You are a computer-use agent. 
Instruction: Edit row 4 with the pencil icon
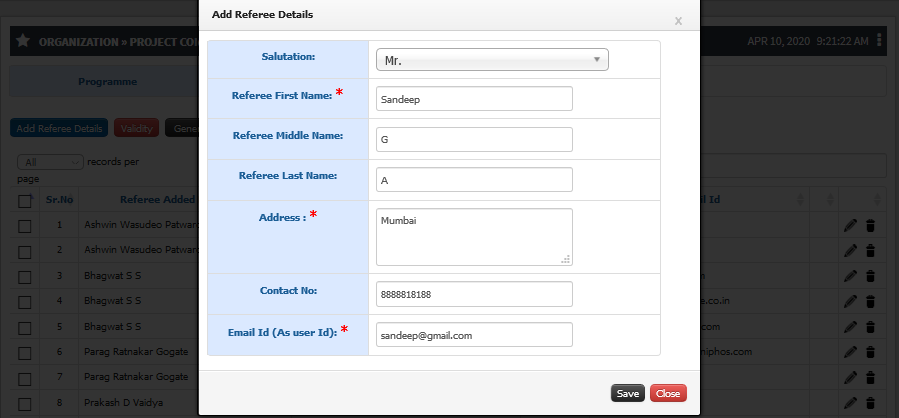[x=850, y=301]
